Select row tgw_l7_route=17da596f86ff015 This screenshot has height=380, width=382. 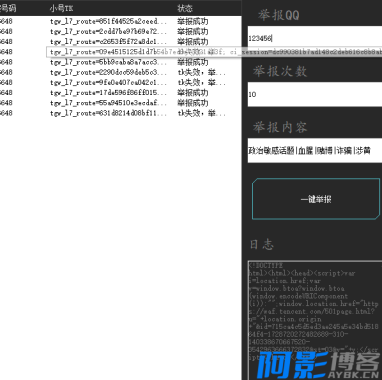[121, 93]
